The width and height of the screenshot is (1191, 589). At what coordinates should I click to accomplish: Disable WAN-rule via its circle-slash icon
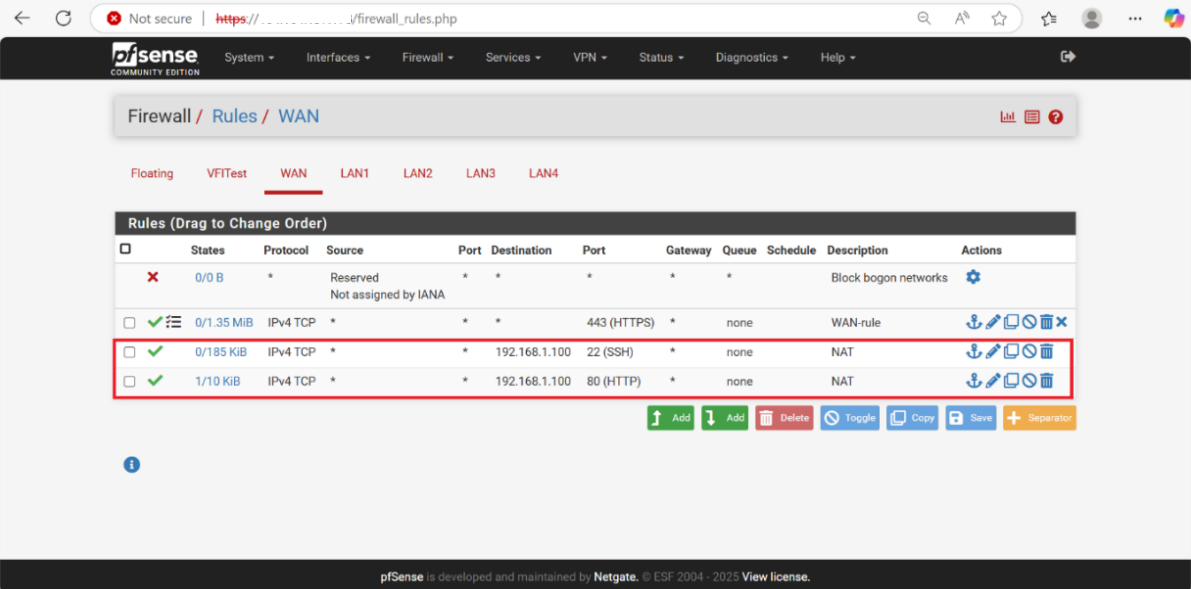pos(1029,322)
